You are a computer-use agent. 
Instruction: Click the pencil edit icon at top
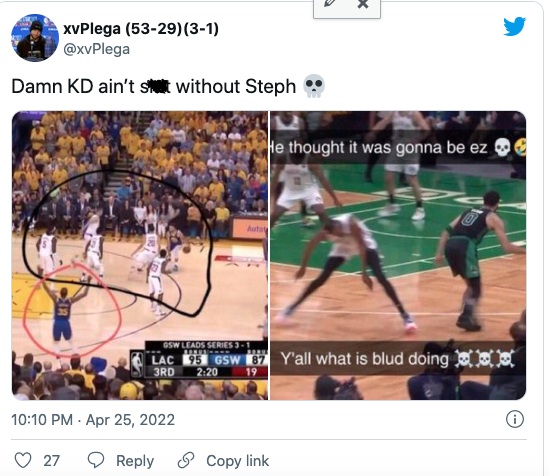329,3
